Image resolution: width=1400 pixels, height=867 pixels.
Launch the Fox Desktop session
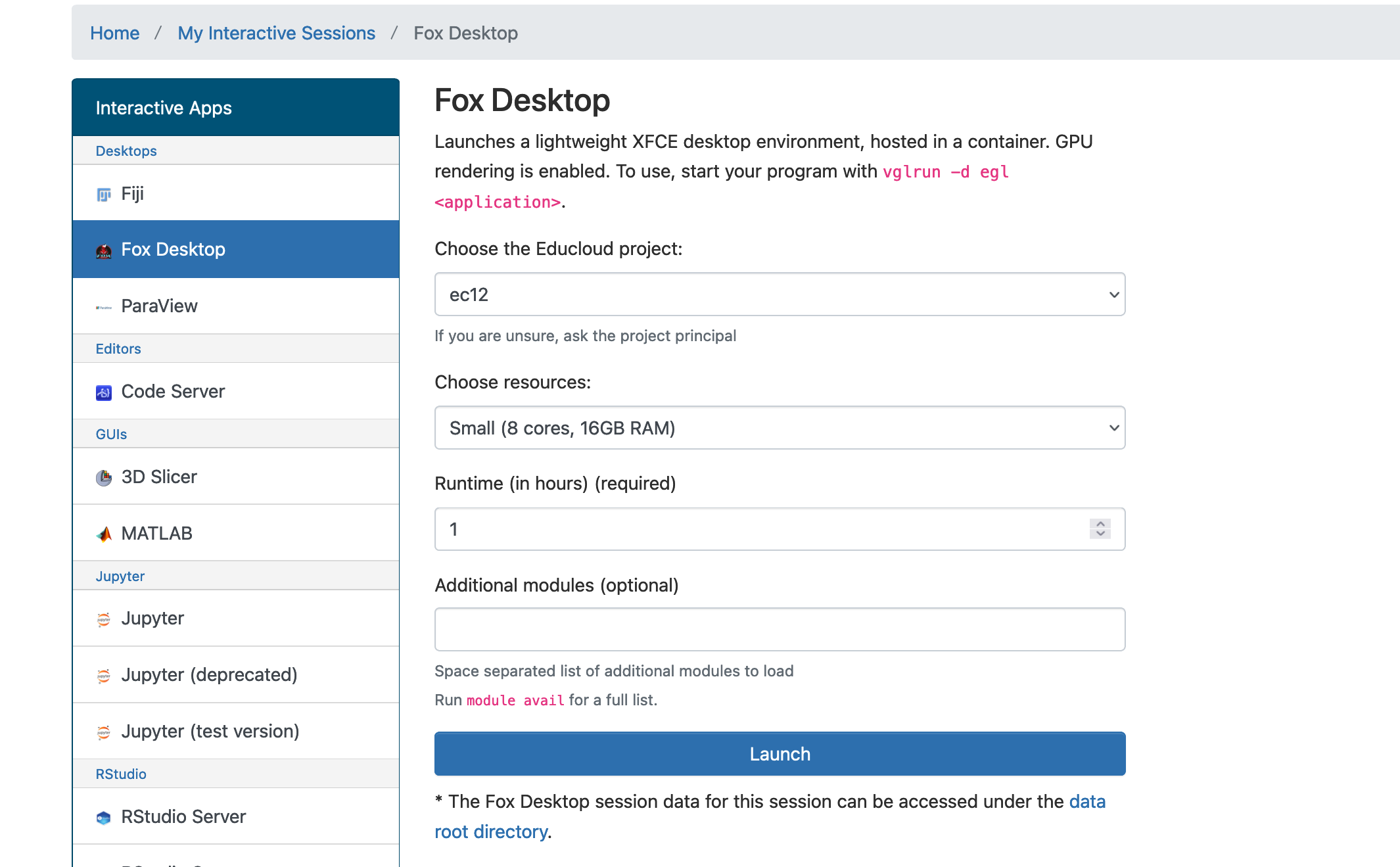(x=780, y=753)
